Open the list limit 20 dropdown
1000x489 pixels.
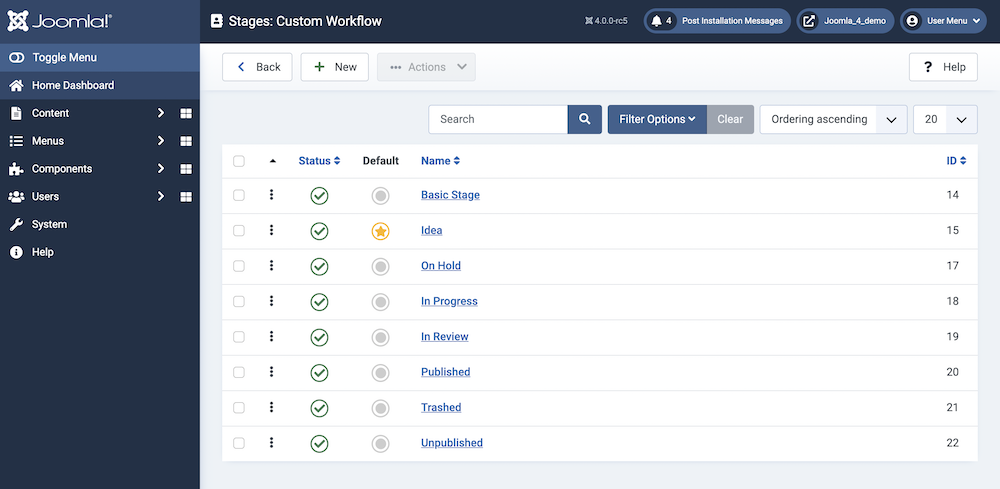[x=945, y=119]
